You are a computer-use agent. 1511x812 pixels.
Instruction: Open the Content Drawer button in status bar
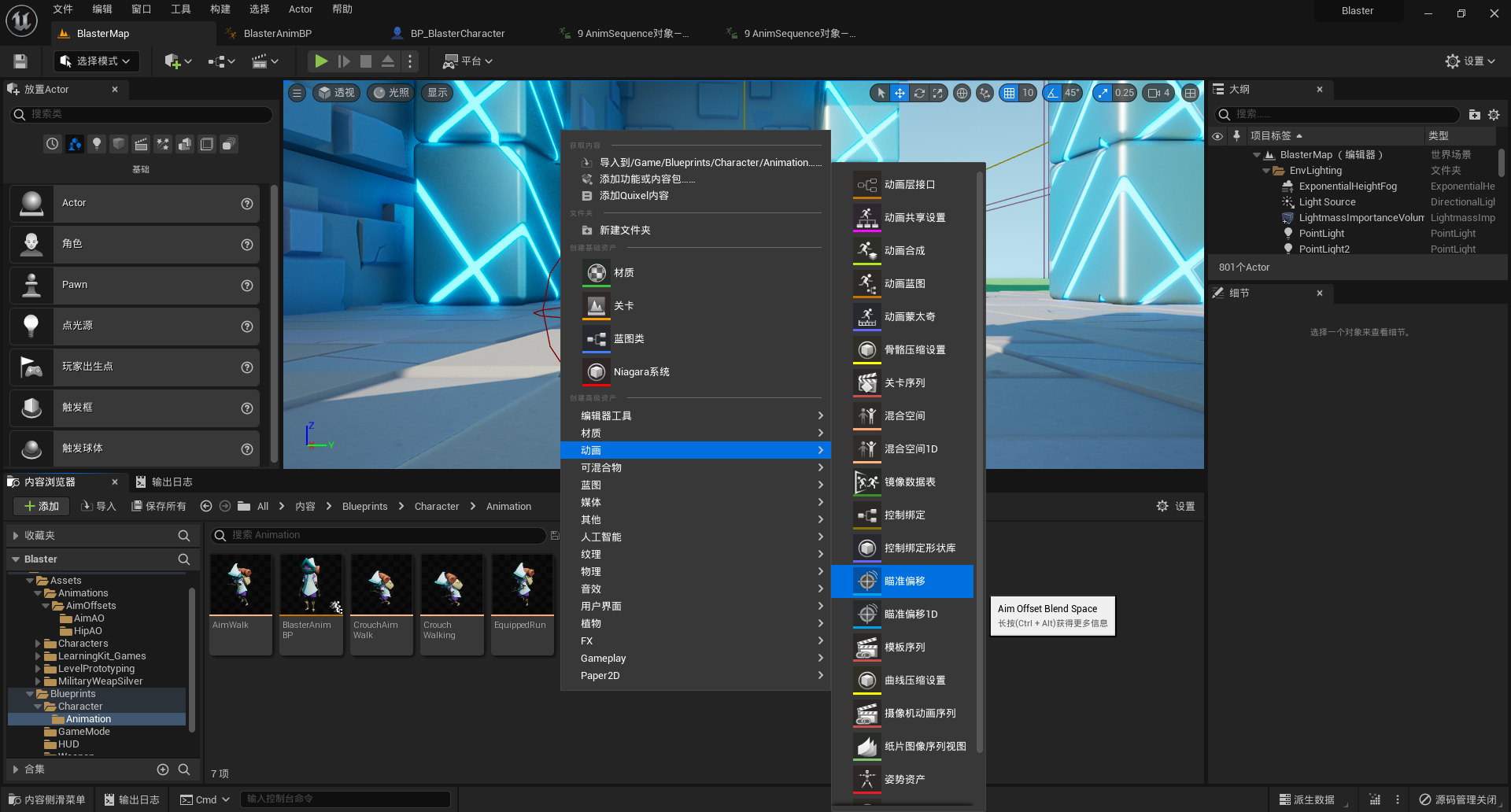coord(46,799)
